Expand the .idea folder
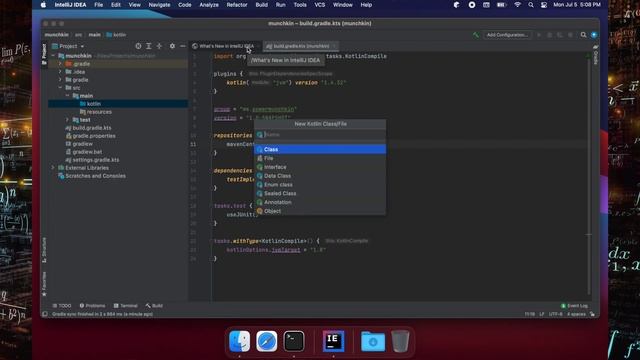640x360 pixels. [x=60, y=72]
